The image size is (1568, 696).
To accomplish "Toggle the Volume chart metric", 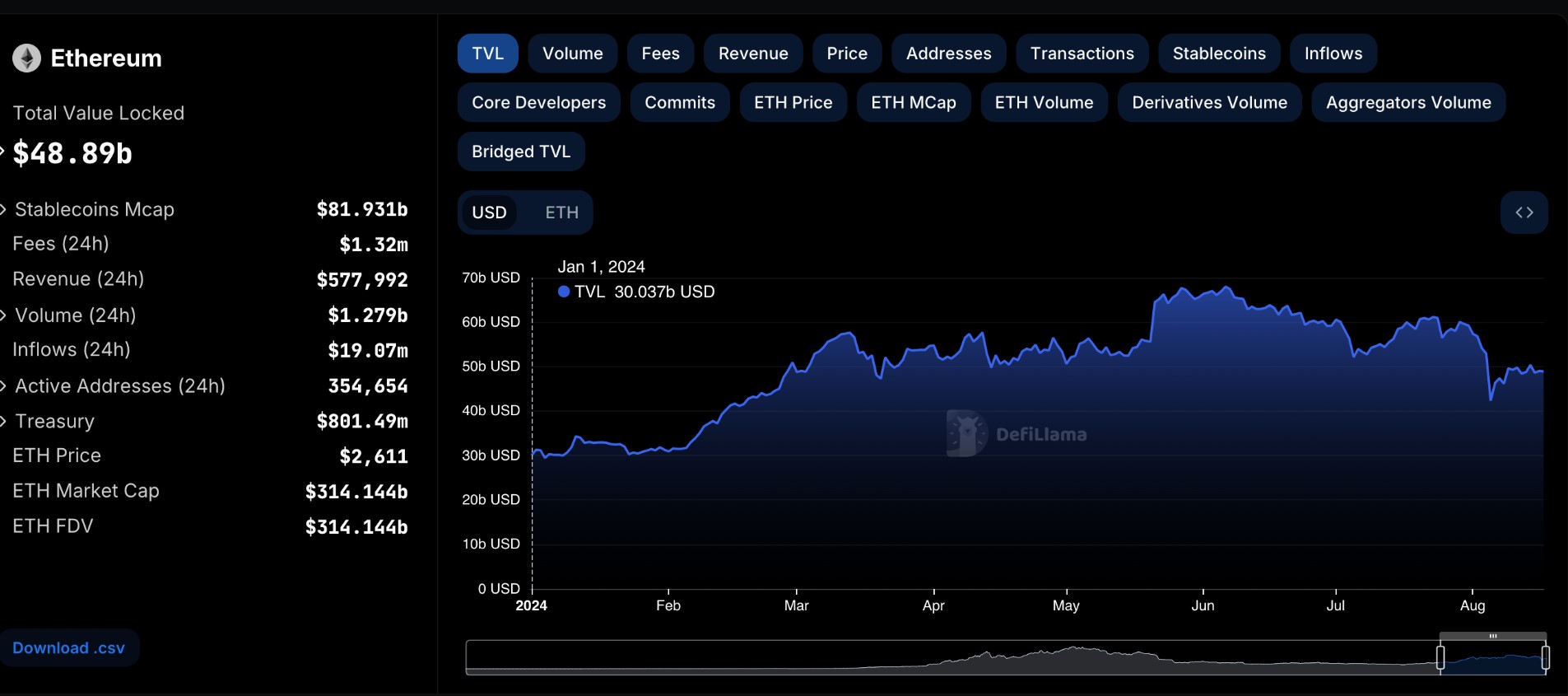I will 572,54.
